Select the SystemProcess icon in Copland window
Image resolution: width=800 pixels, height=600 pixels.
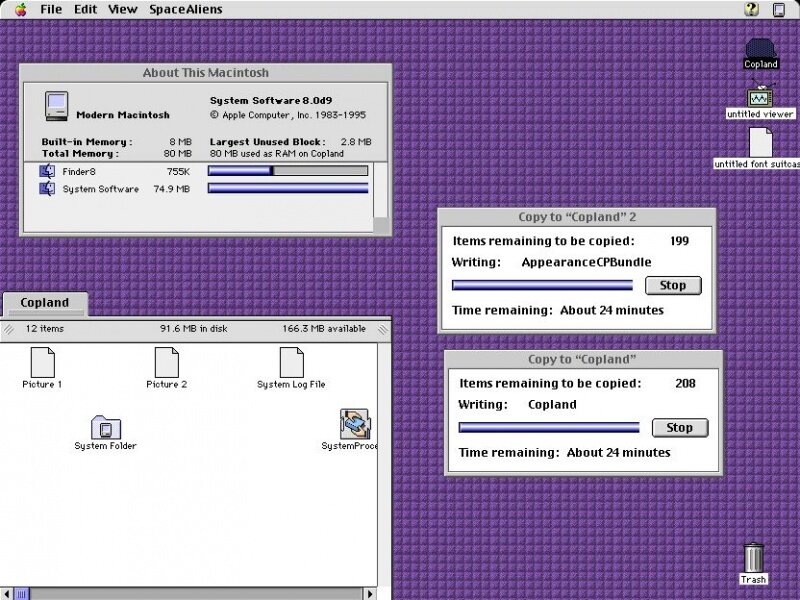(x=355, y=423)
